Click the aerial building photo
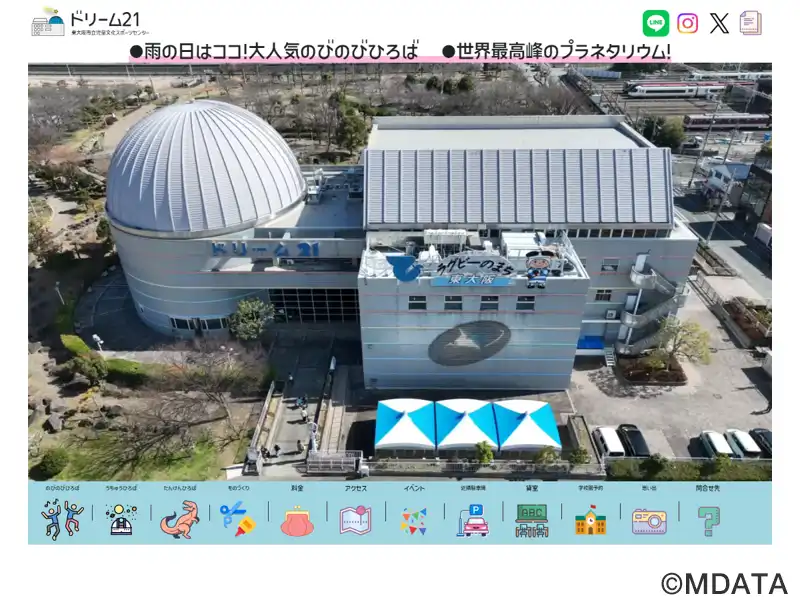Viewport: 800px width, 600px height. click(x=400, y=270)
